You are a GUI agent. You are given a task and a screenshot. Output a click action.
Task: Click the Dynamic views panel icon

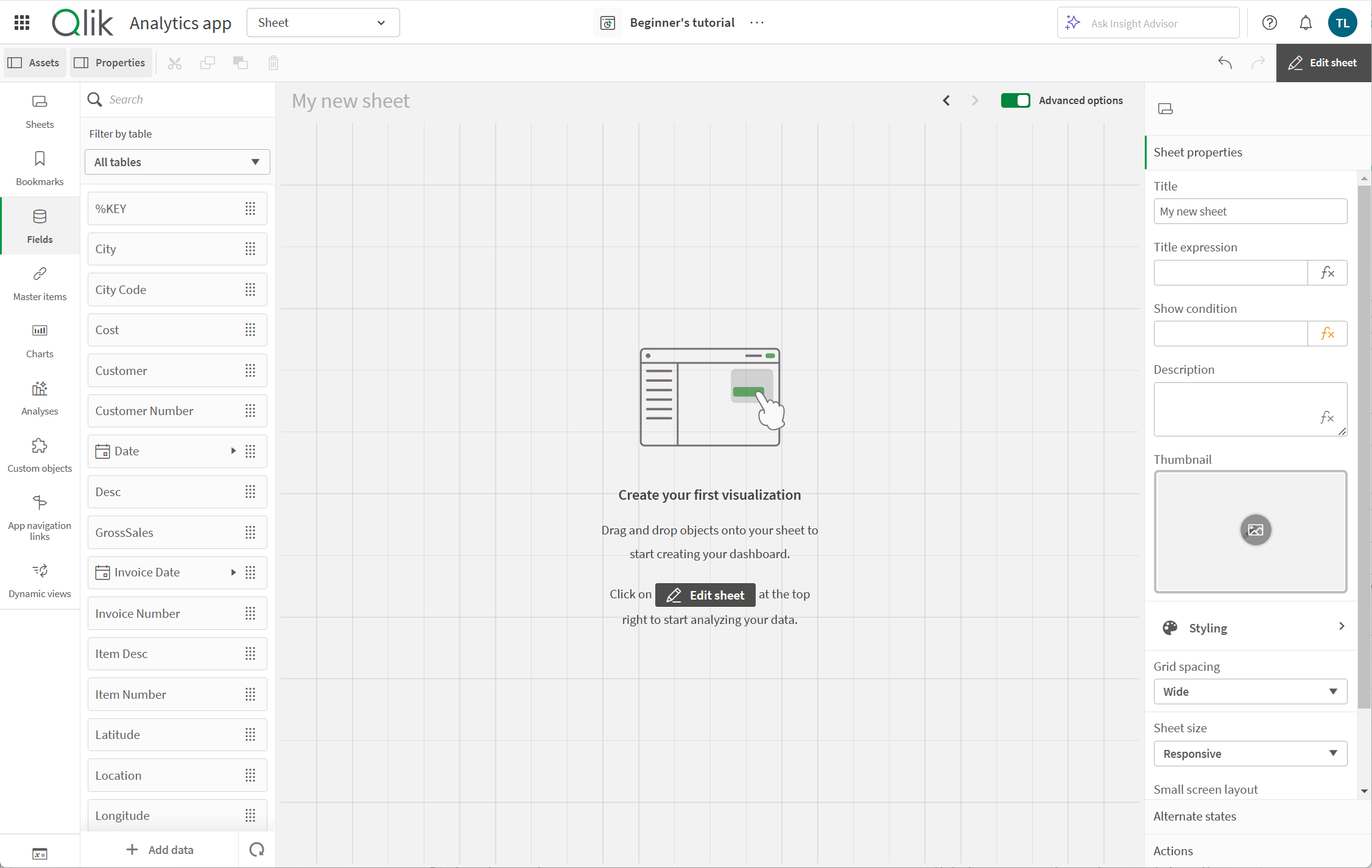[x=39, y=579]
